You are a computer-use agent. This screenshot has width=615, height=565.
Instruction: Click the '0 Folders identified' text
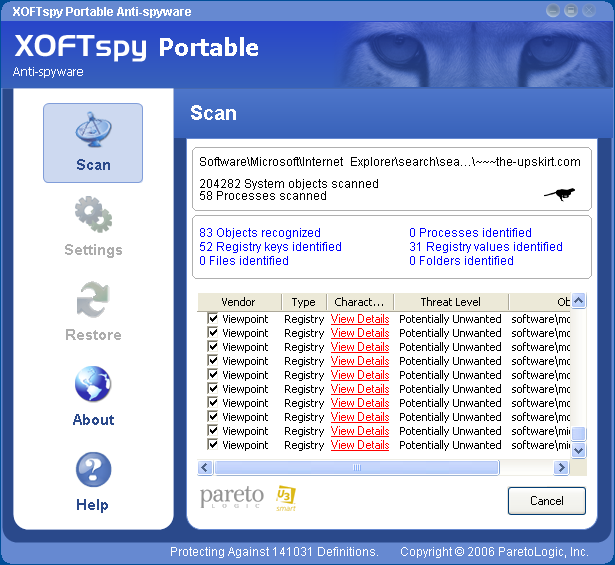461,261
